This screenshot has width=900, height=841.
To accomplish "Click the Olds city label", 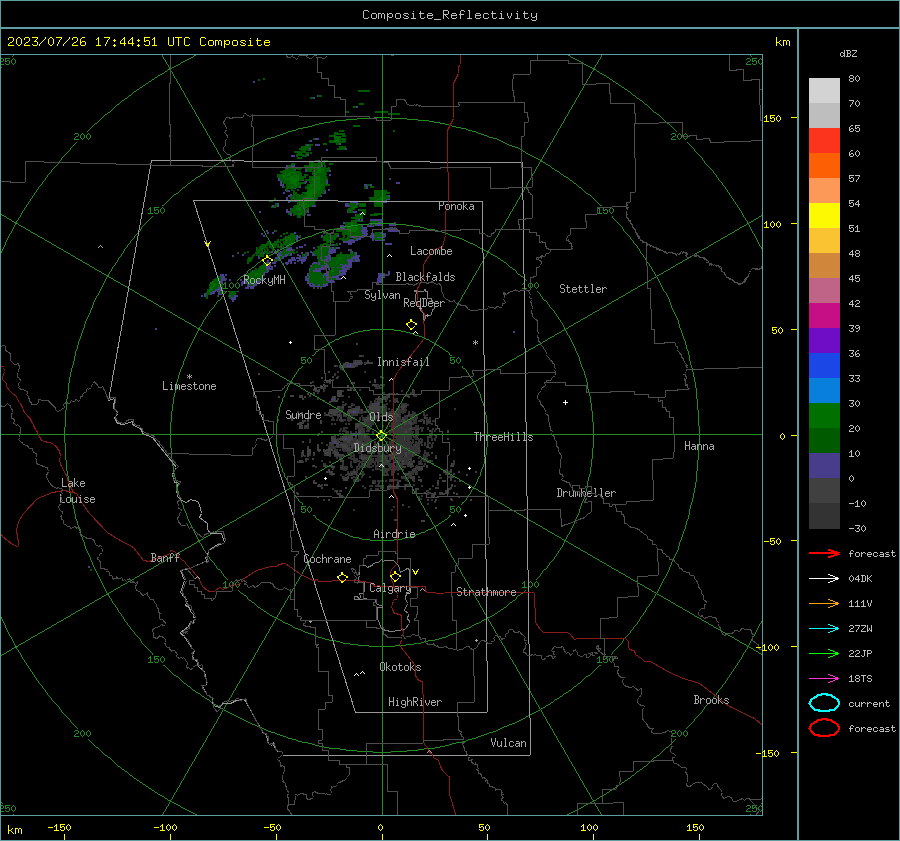I will click(381, 417).
